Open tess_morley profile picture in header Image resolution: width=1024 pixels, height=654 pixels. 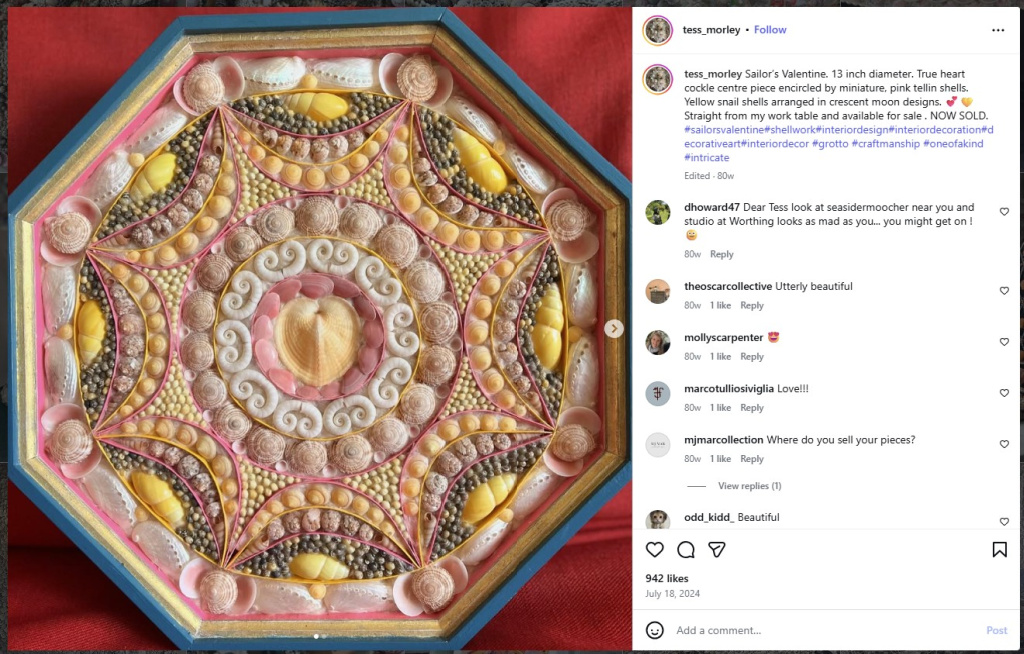point(658,30)
